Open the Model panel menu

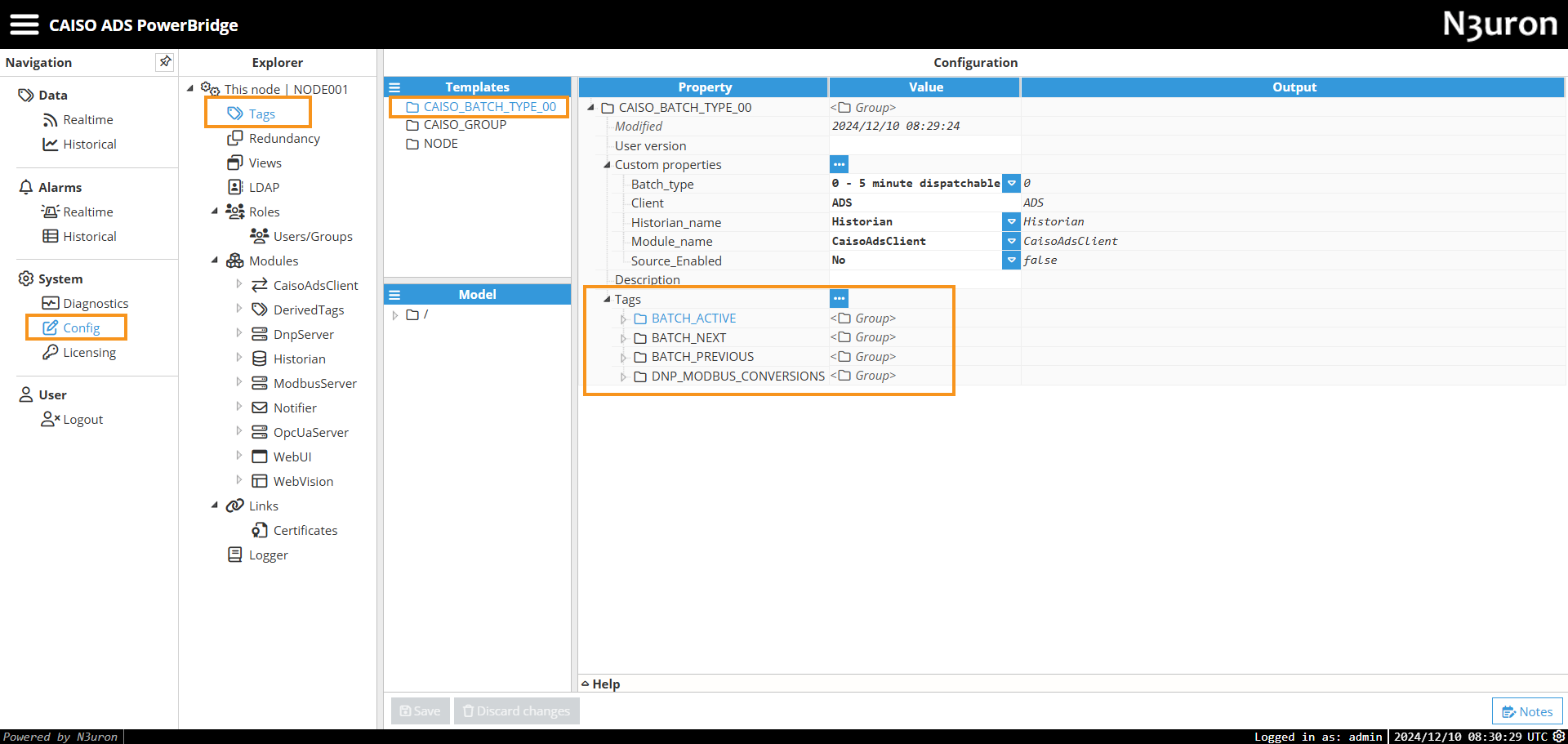pyautogui.click(x=394, y=295)
